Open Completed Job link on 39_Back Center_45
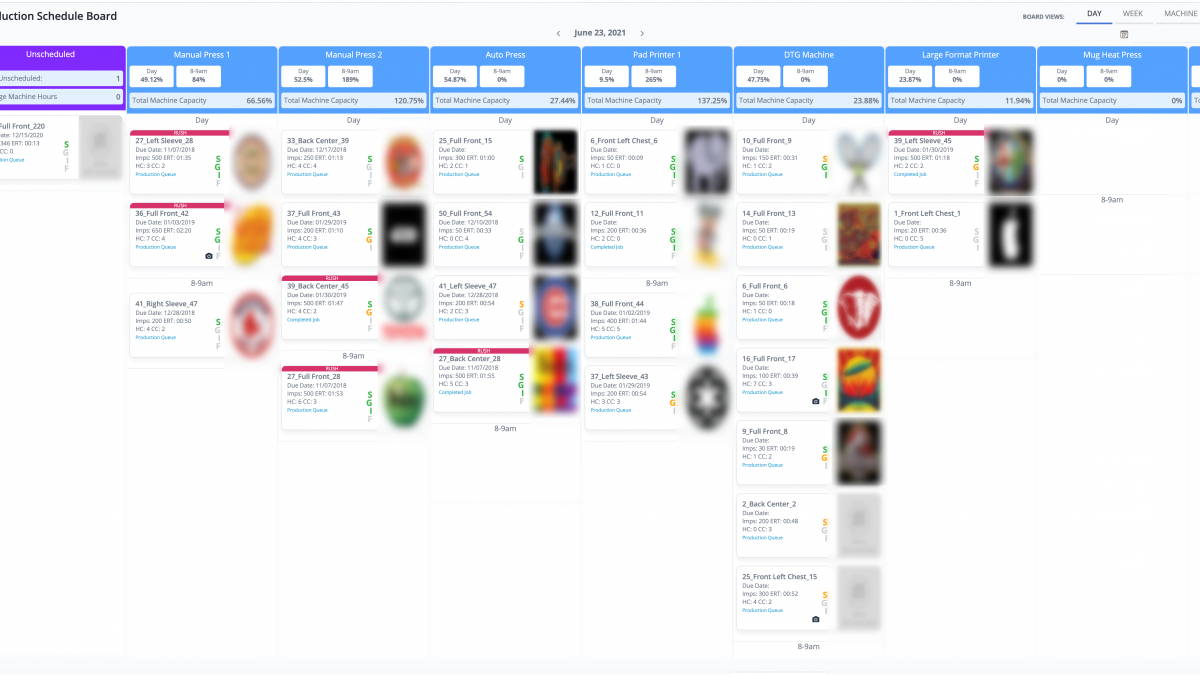The height and width of the screenshot is (675, 1200). point(304,320)
